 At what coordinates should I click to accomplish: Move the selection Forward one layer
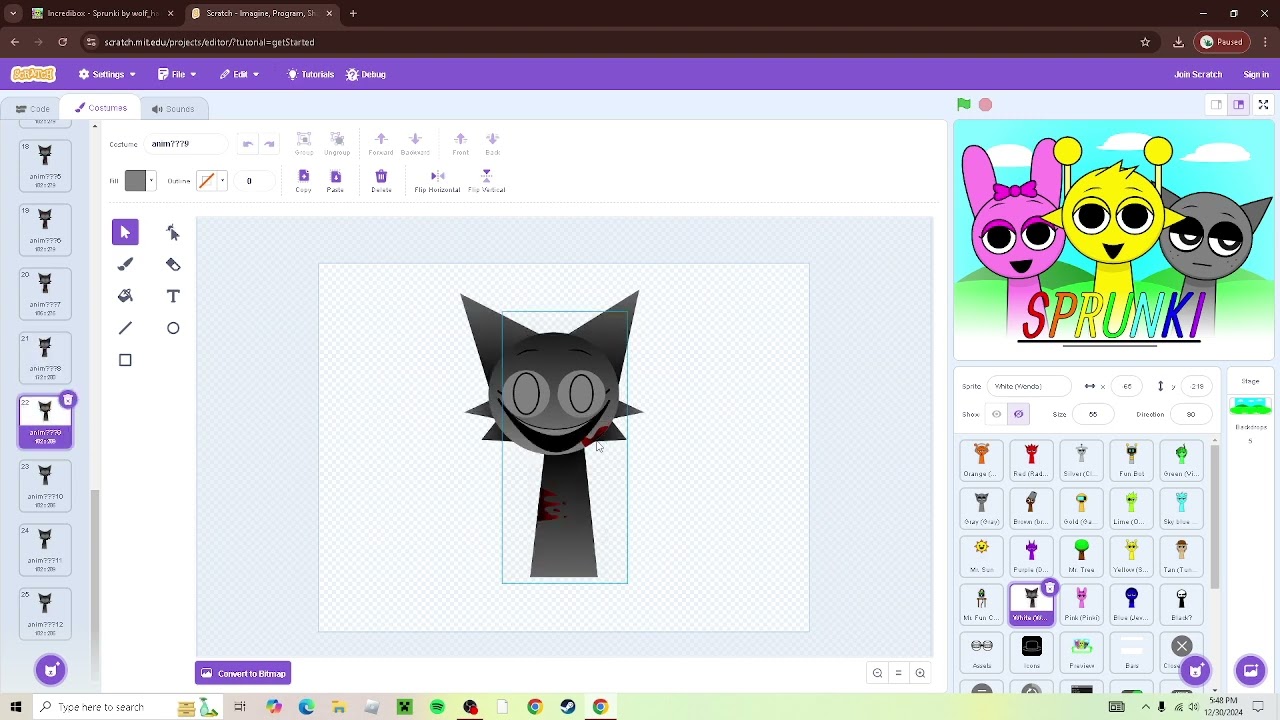[x=381, y=144]
